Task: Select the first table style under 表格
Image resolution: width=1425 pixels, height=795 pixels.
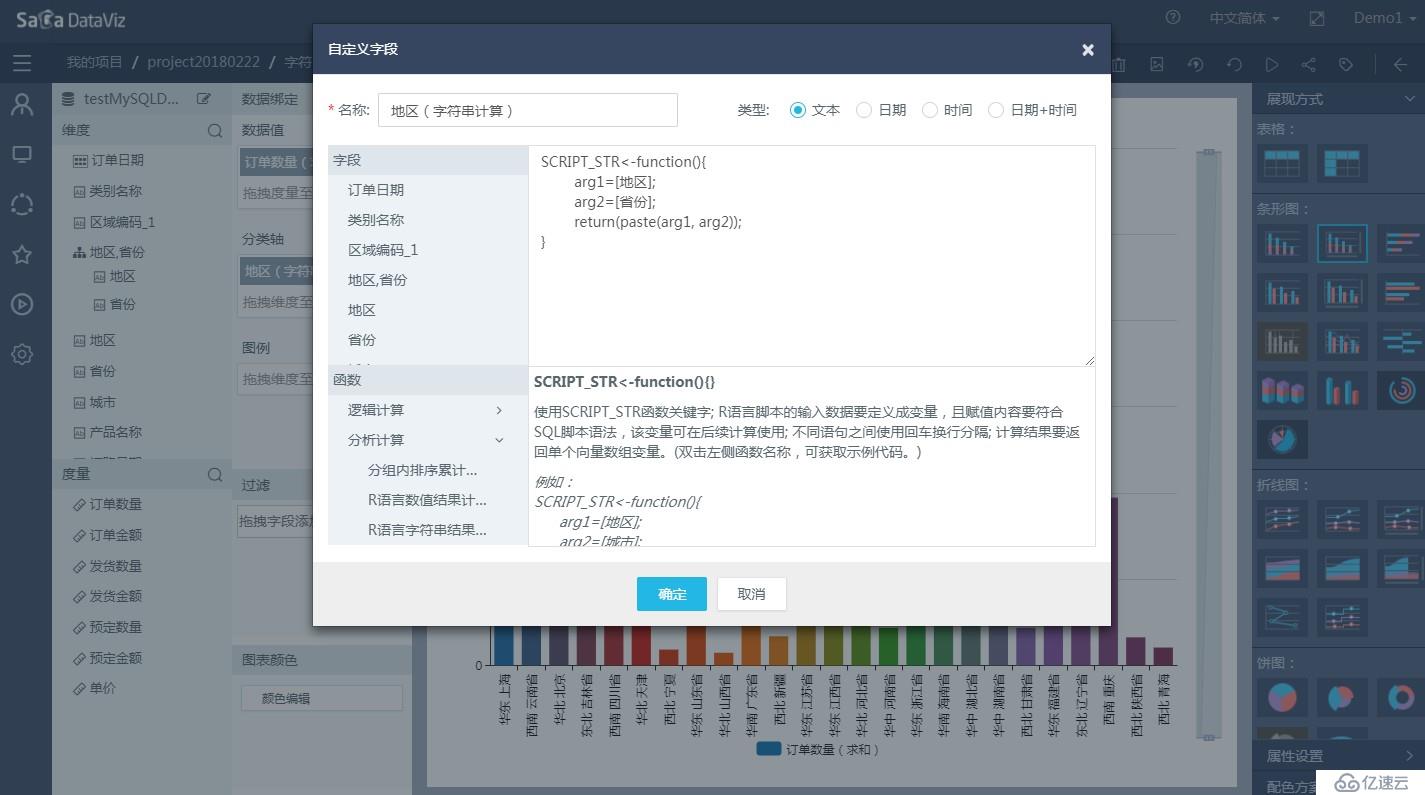Action: pyautogui.click(x=1282, y=163)
